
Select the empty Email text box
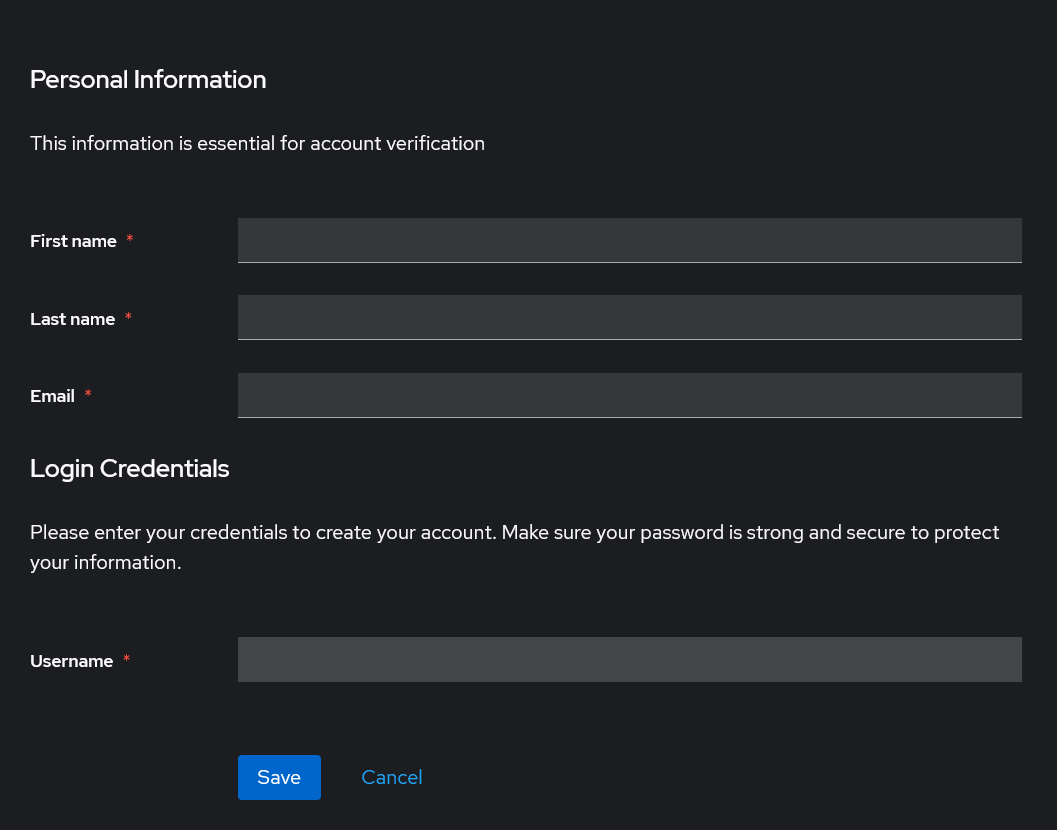pyautogui.click(x=629, y=395)
